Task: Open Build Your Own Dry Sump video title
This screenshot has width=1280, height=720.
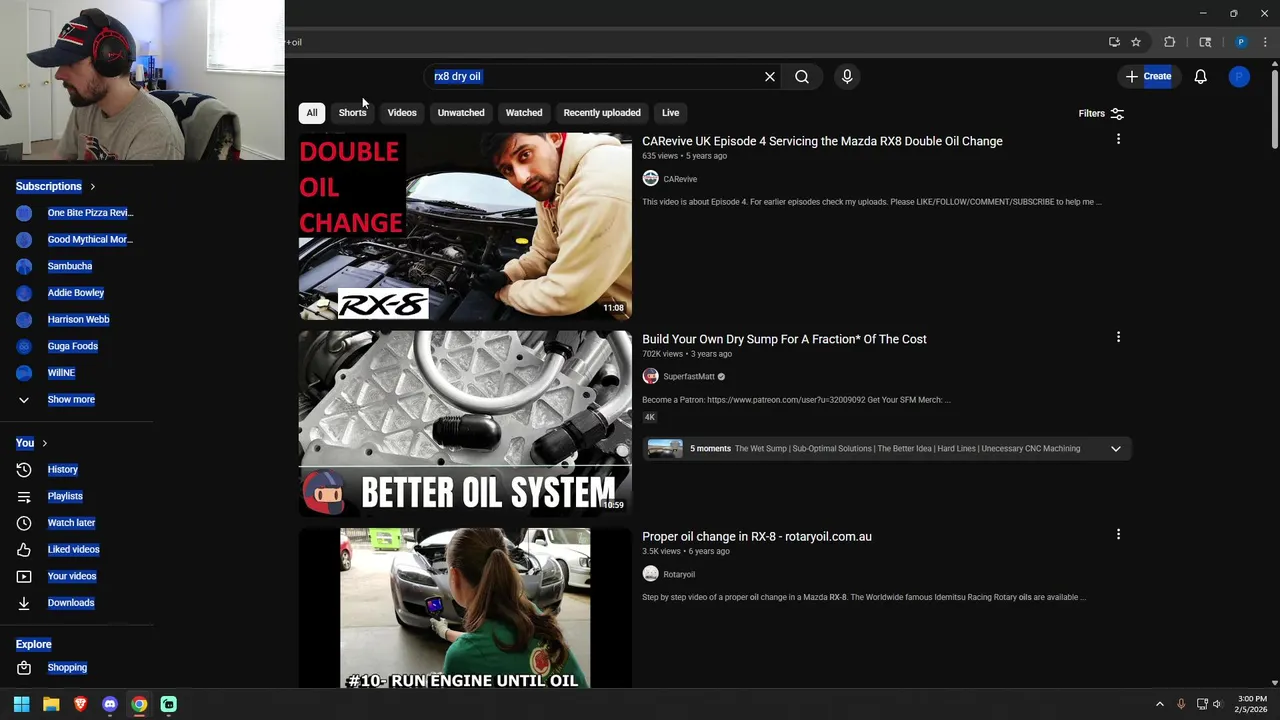Action: coord(784,339)
